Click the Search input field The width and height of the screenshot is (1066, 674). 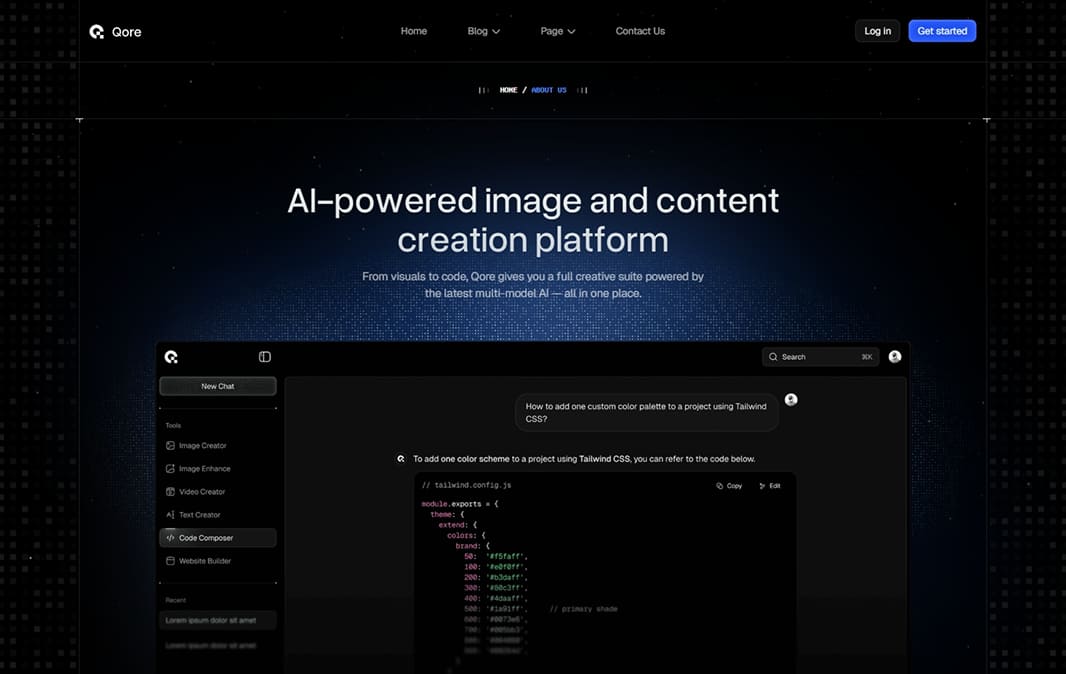click(x=820, y=357)
